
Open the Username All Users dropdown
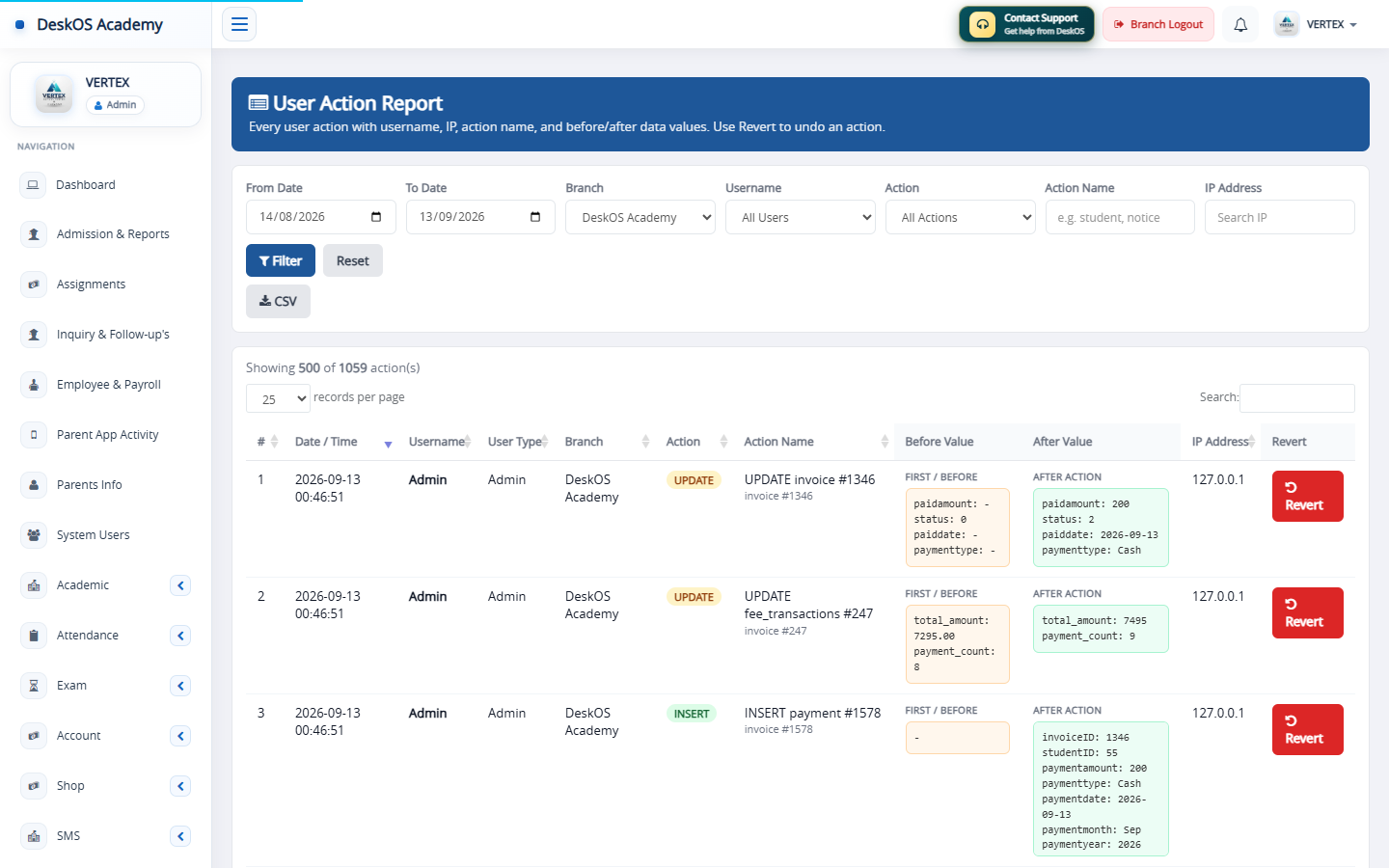801,217
